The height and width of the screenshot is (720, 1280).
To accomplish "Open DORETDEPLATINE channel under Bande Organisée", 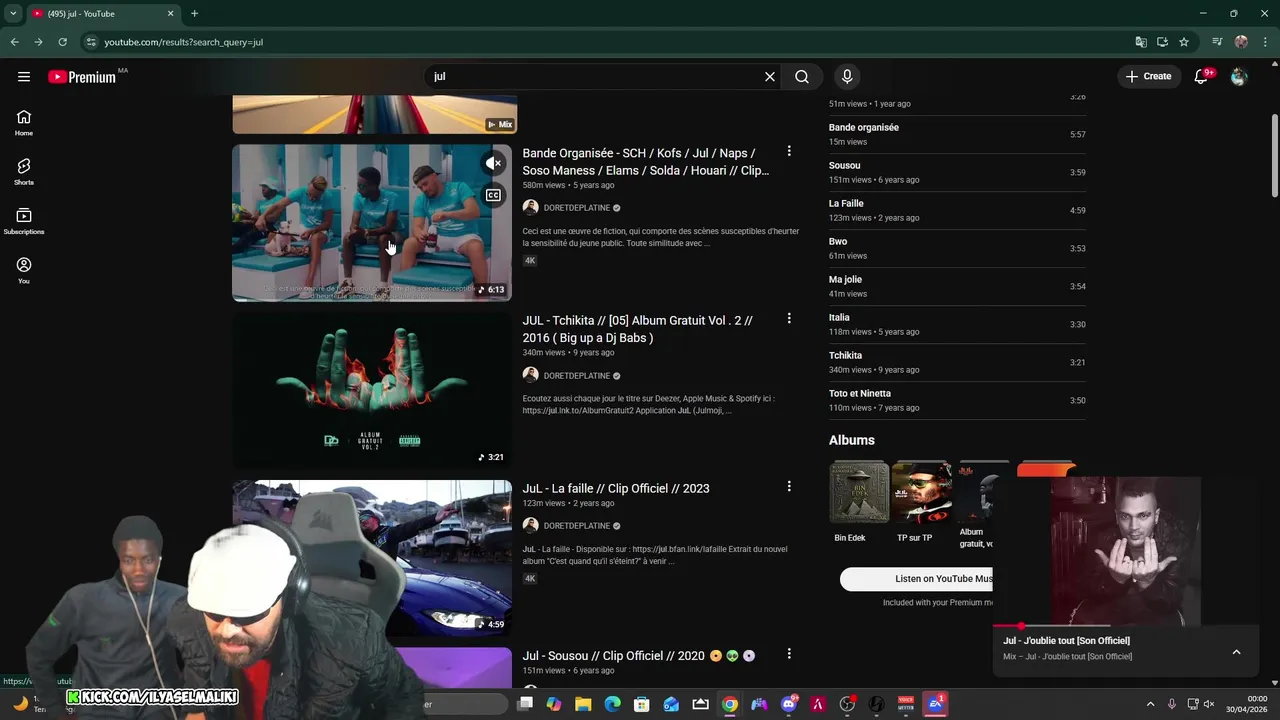I will [576, 208].
